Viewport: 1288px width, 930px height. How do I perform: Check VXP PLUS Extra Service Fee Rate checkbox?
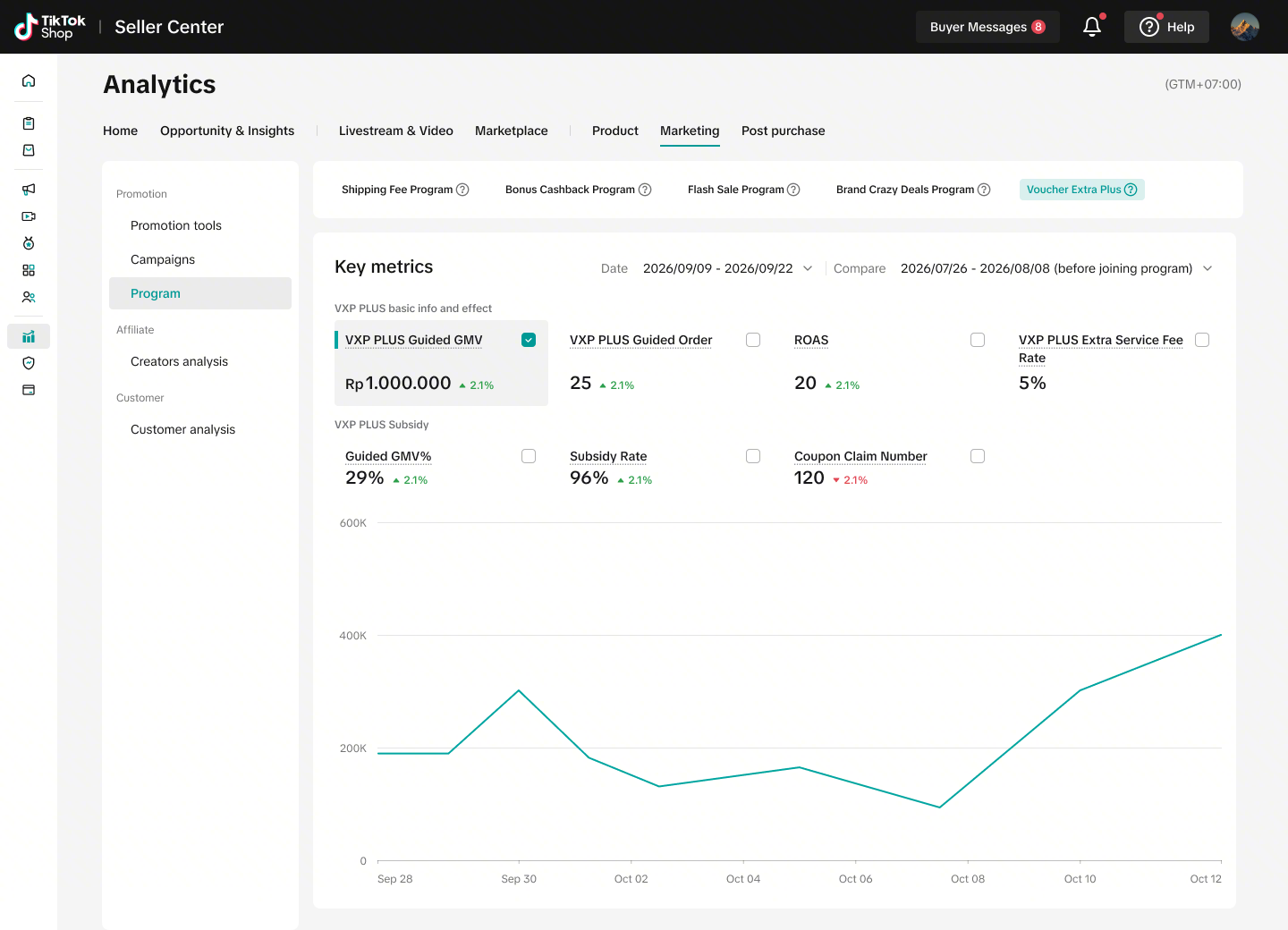click(x=1202, y=340)
